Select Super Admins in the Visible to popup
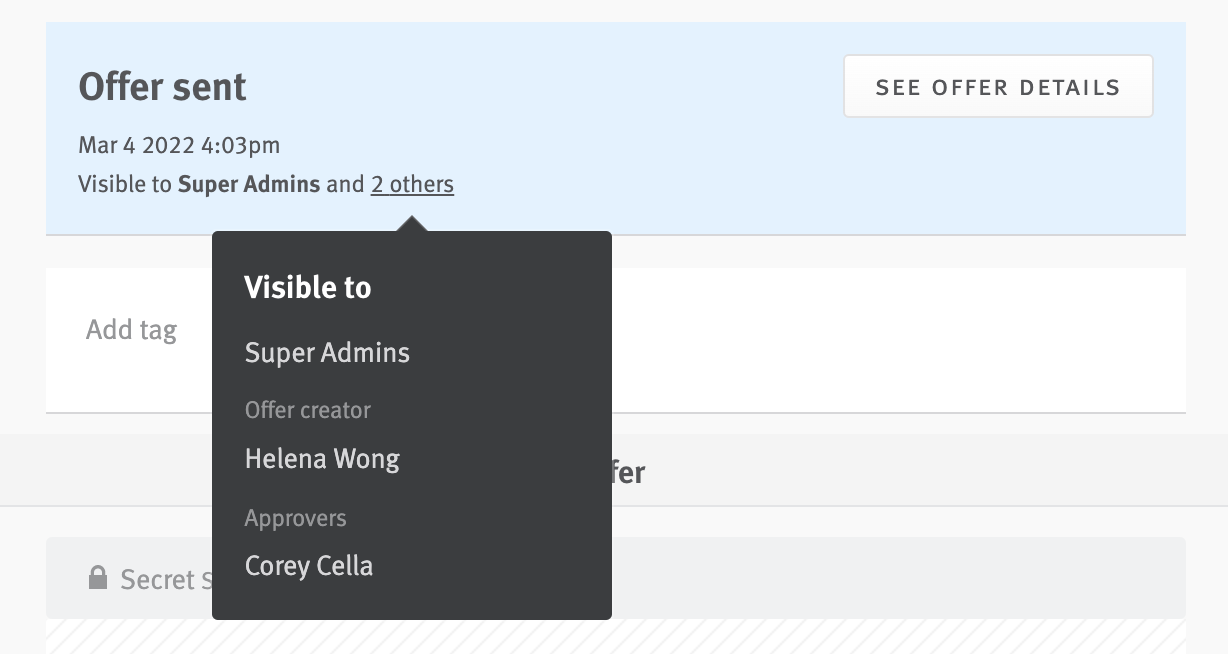The image size is (1228, 654). tap(327, 352)
